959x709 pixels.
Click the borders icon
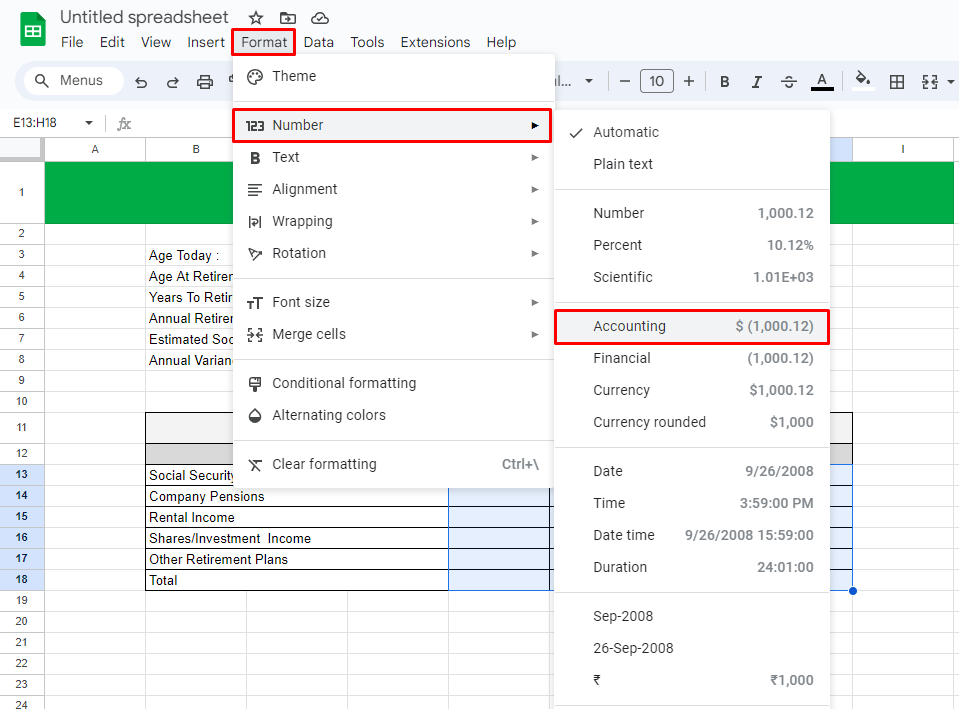coord(897,81)
